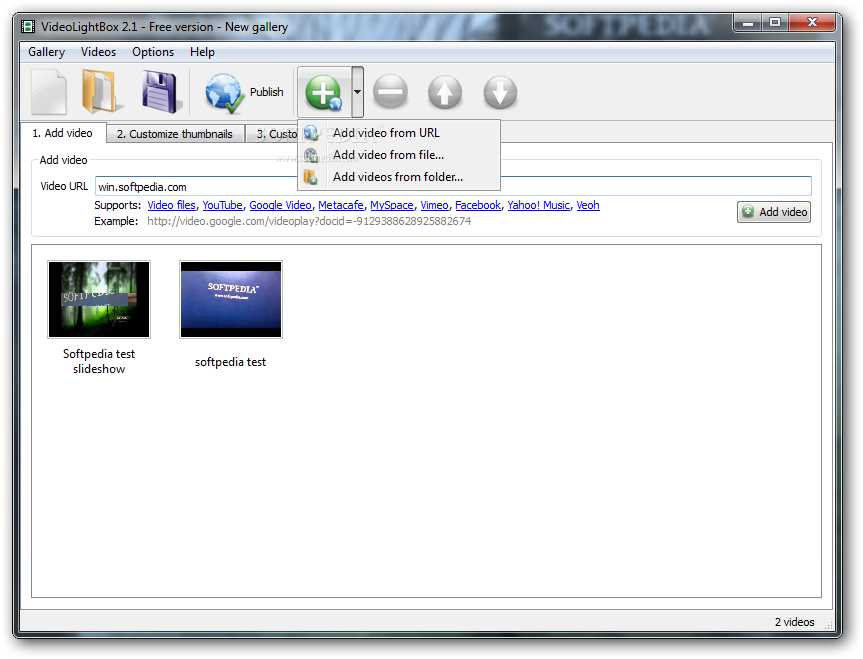The image size is (863, 659).
Task: Click the folder icon beside Add videos from folder
Action: tap(311, 177)
